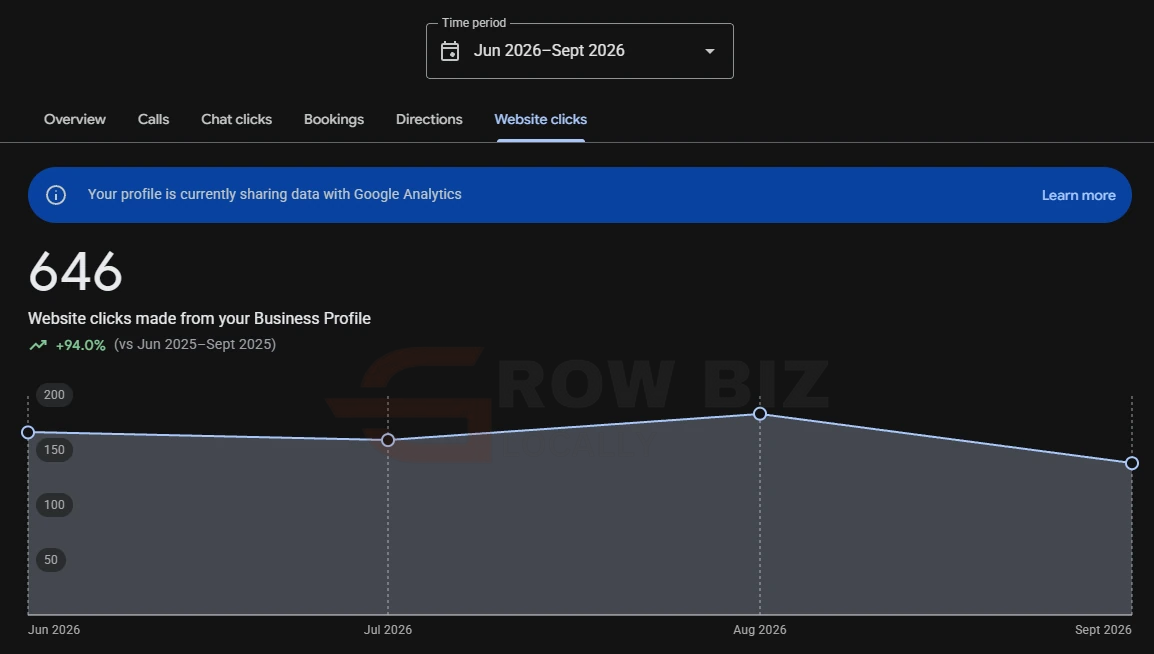Click the Jul 2026 x-axis label

point(388,630)
